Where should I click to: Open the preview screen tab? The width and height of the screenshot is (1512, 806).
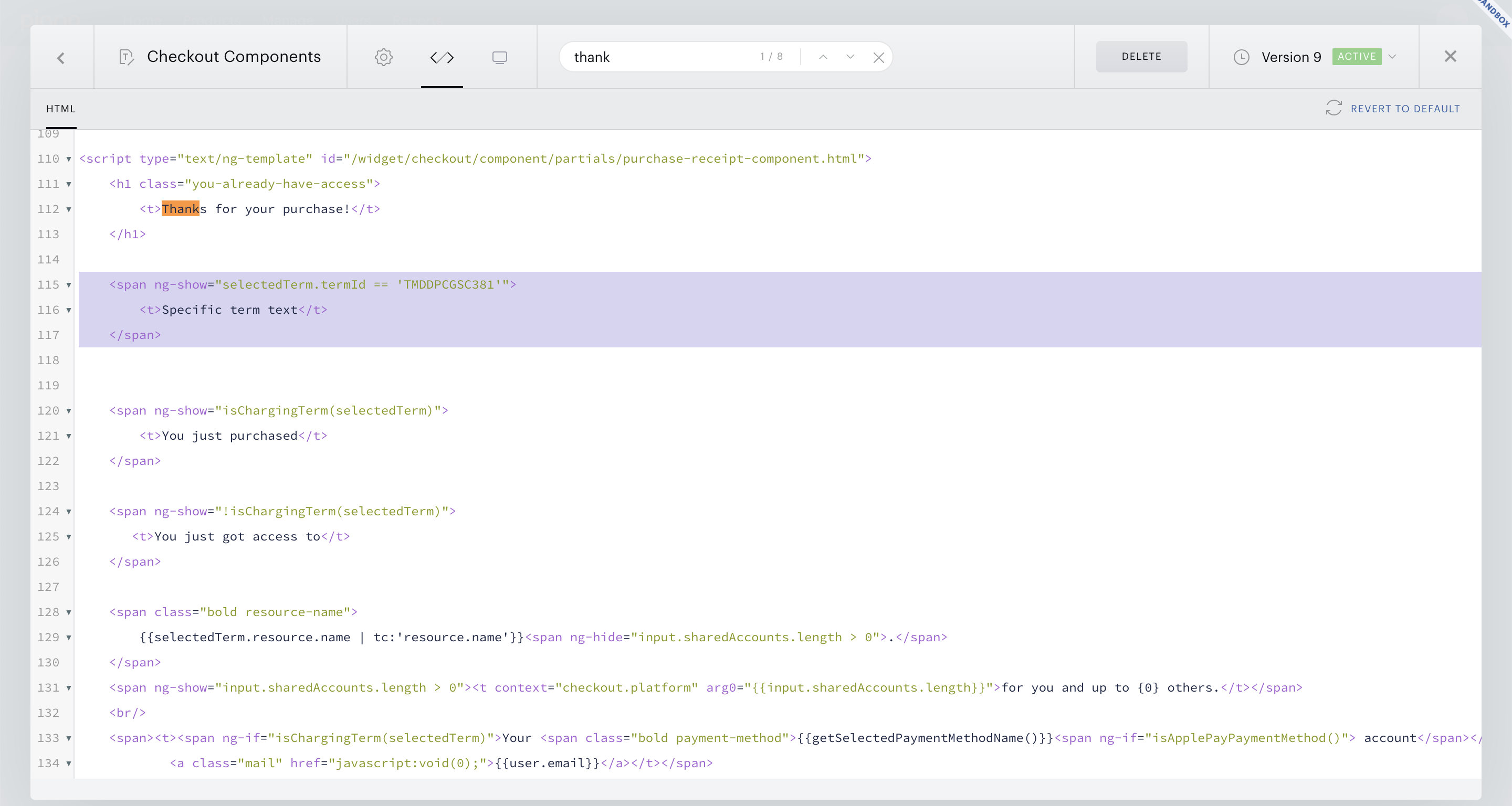(499, 57)
